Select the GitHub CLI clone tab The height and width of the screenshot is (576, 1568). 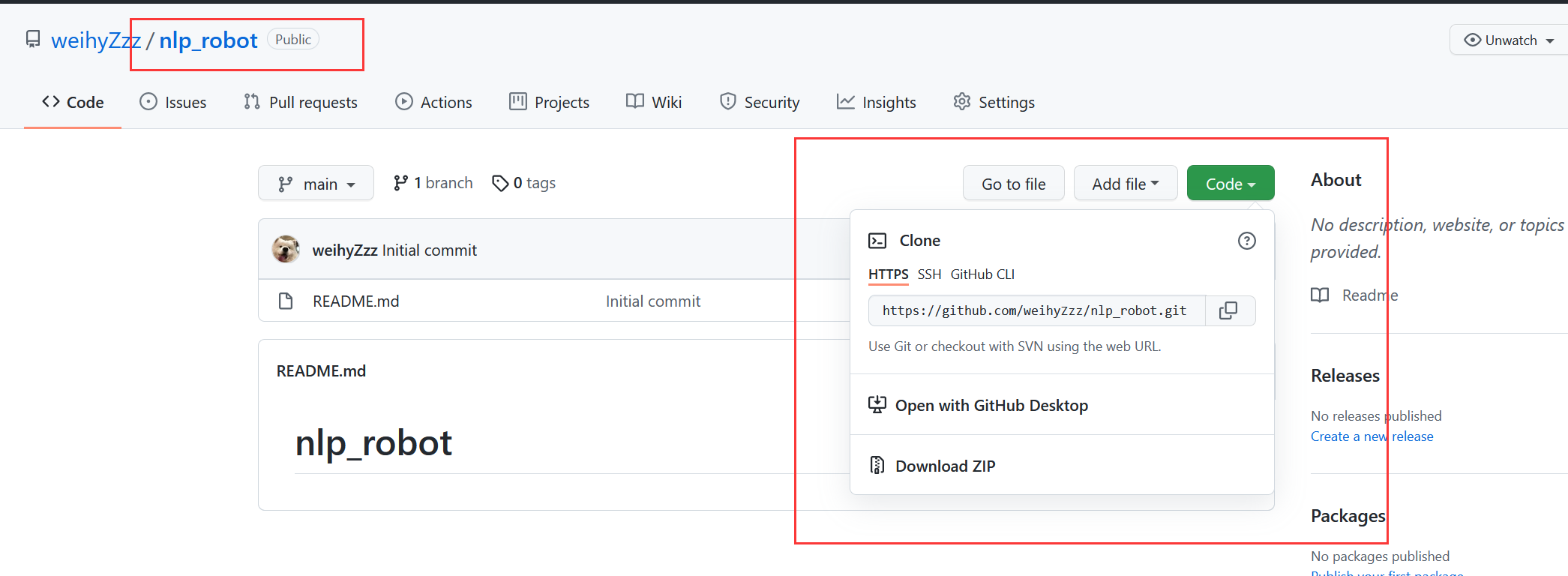coord(982,274)
